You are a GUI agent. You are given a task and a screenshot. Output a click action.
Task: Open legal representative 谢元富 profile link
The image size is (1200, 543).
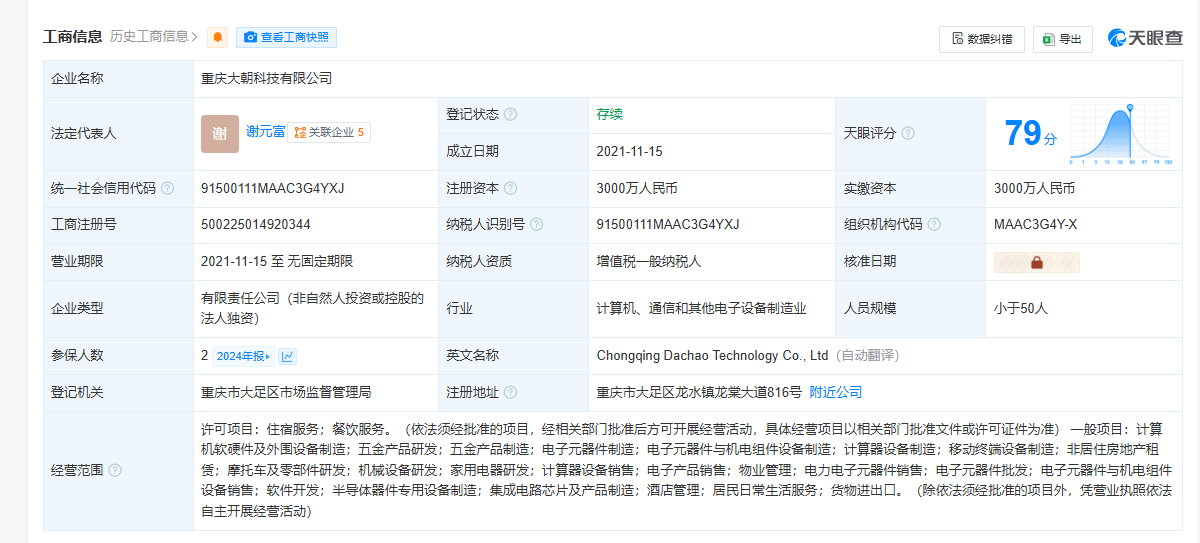pyautogui.click(x=265, y=131)
